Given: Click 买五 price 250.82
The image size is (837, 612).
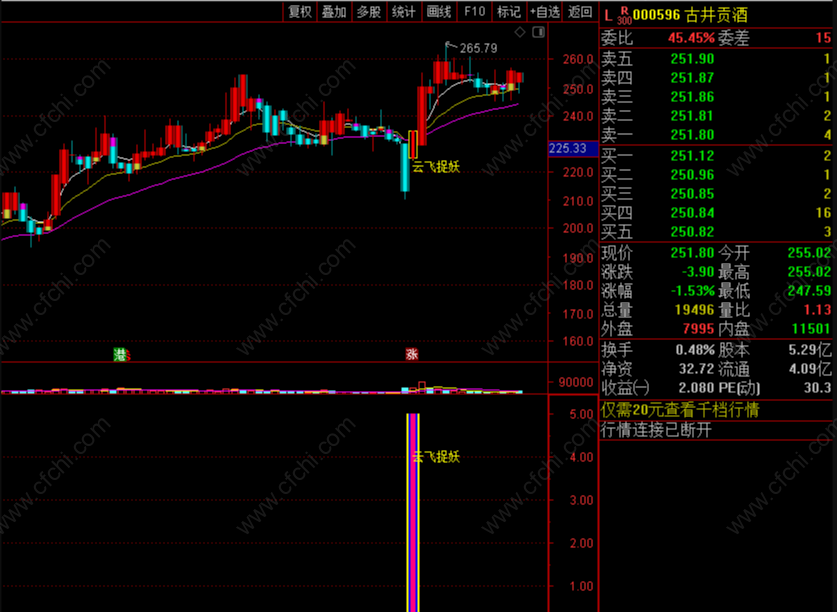Looking at the screenshot, I should 692,232.
